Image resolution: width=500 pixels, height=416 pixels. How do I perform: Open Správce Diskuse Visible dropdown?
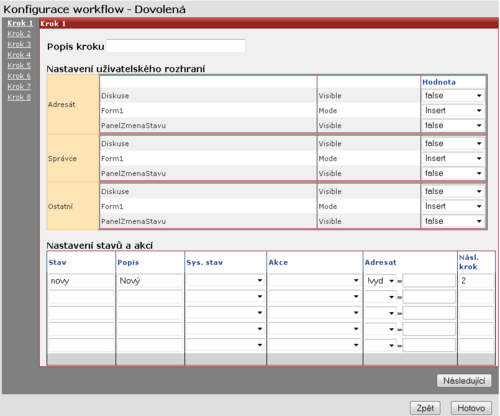453,143
